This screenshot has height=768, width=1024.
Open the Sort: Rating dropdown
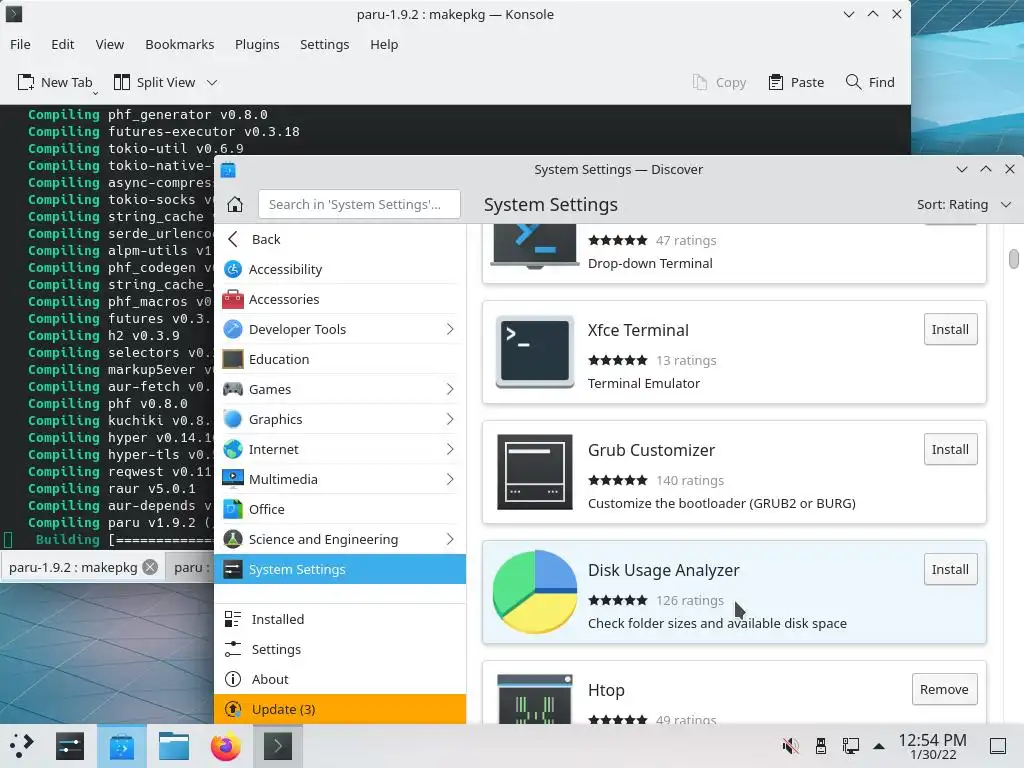(964, 204)
